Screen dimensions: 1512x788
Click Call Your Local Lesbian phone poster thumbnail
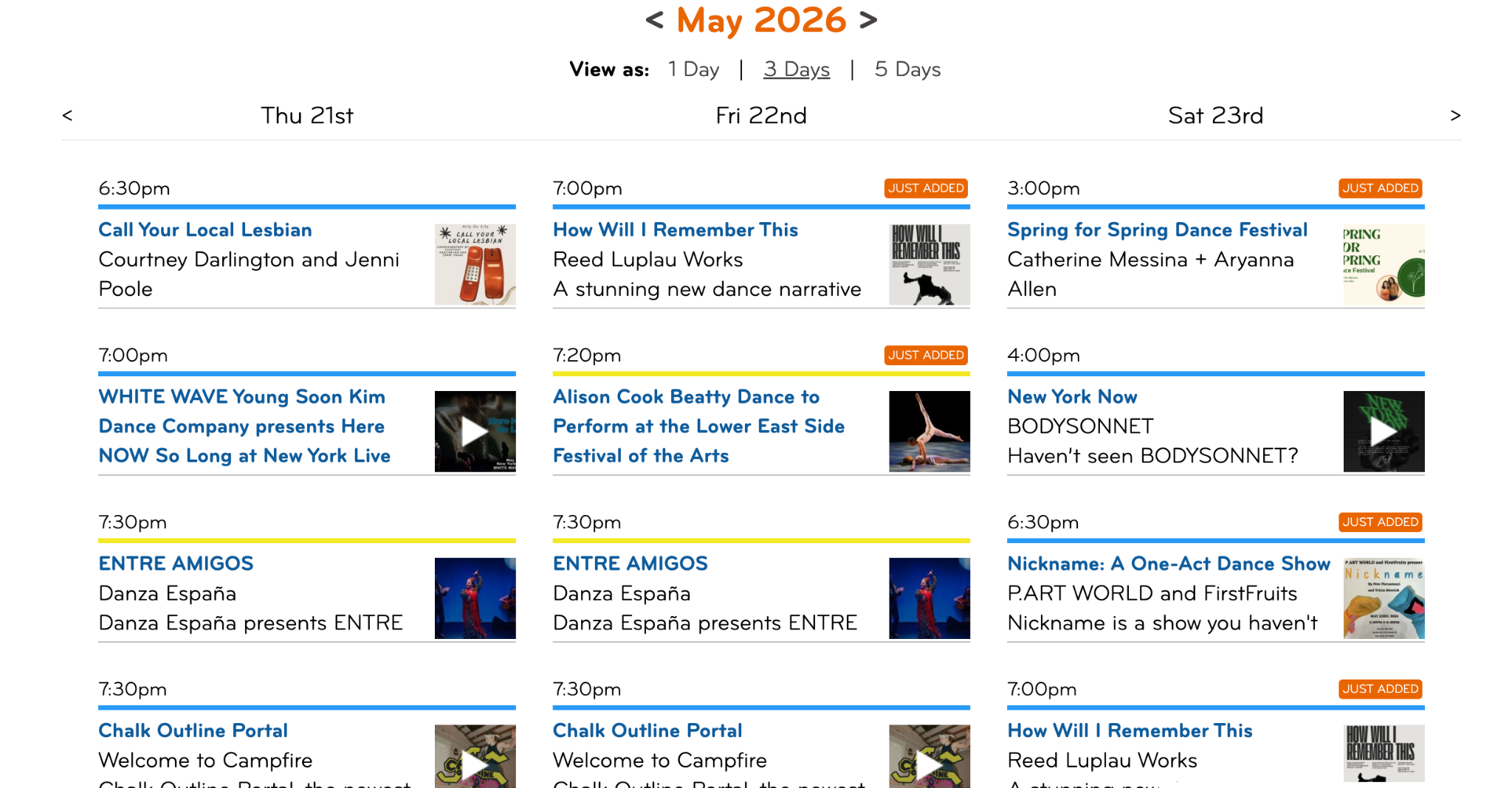click(475, 265)
